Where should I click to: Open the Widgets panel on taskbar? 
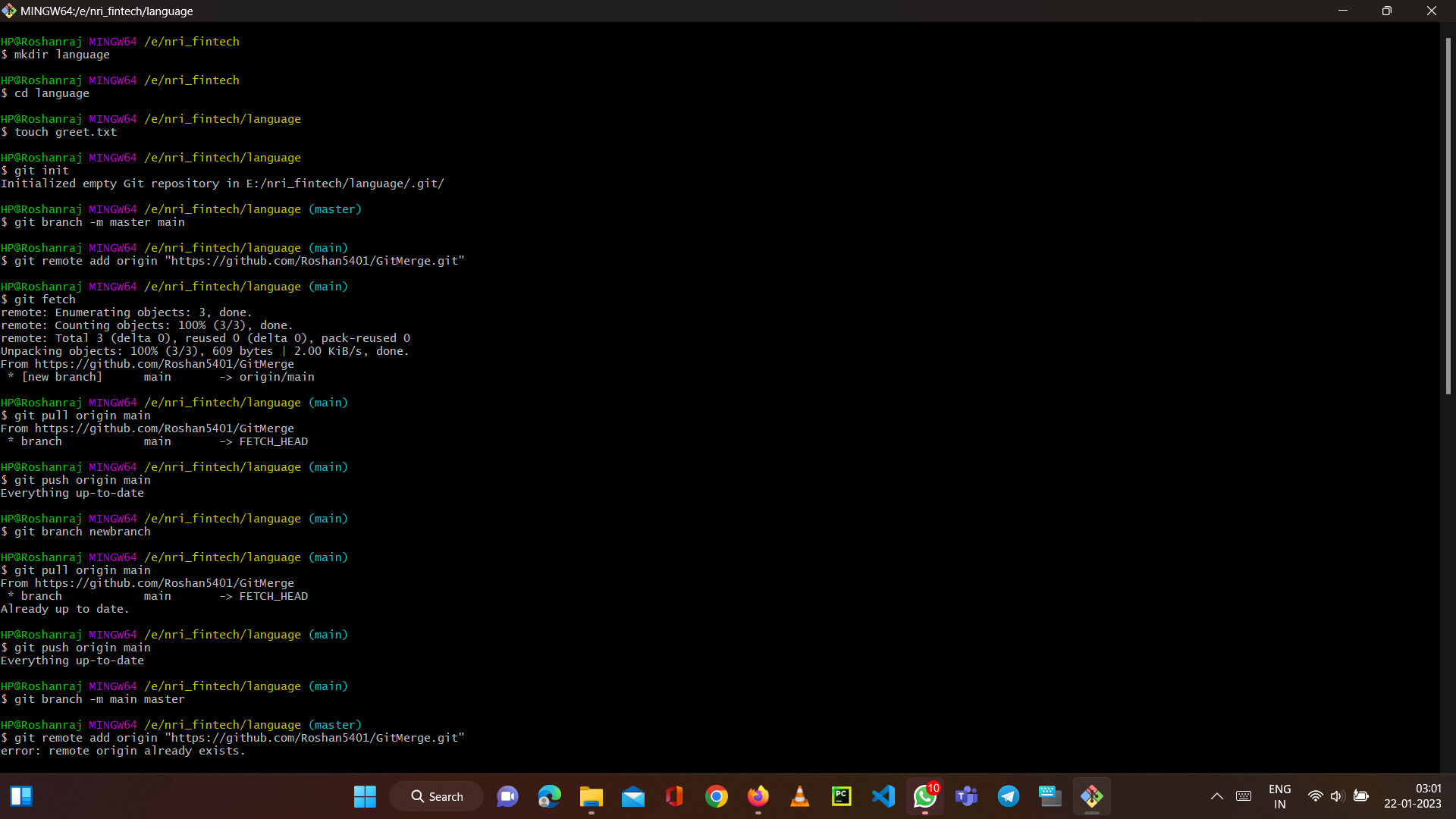pyautogui.click(x=21, y=796)
